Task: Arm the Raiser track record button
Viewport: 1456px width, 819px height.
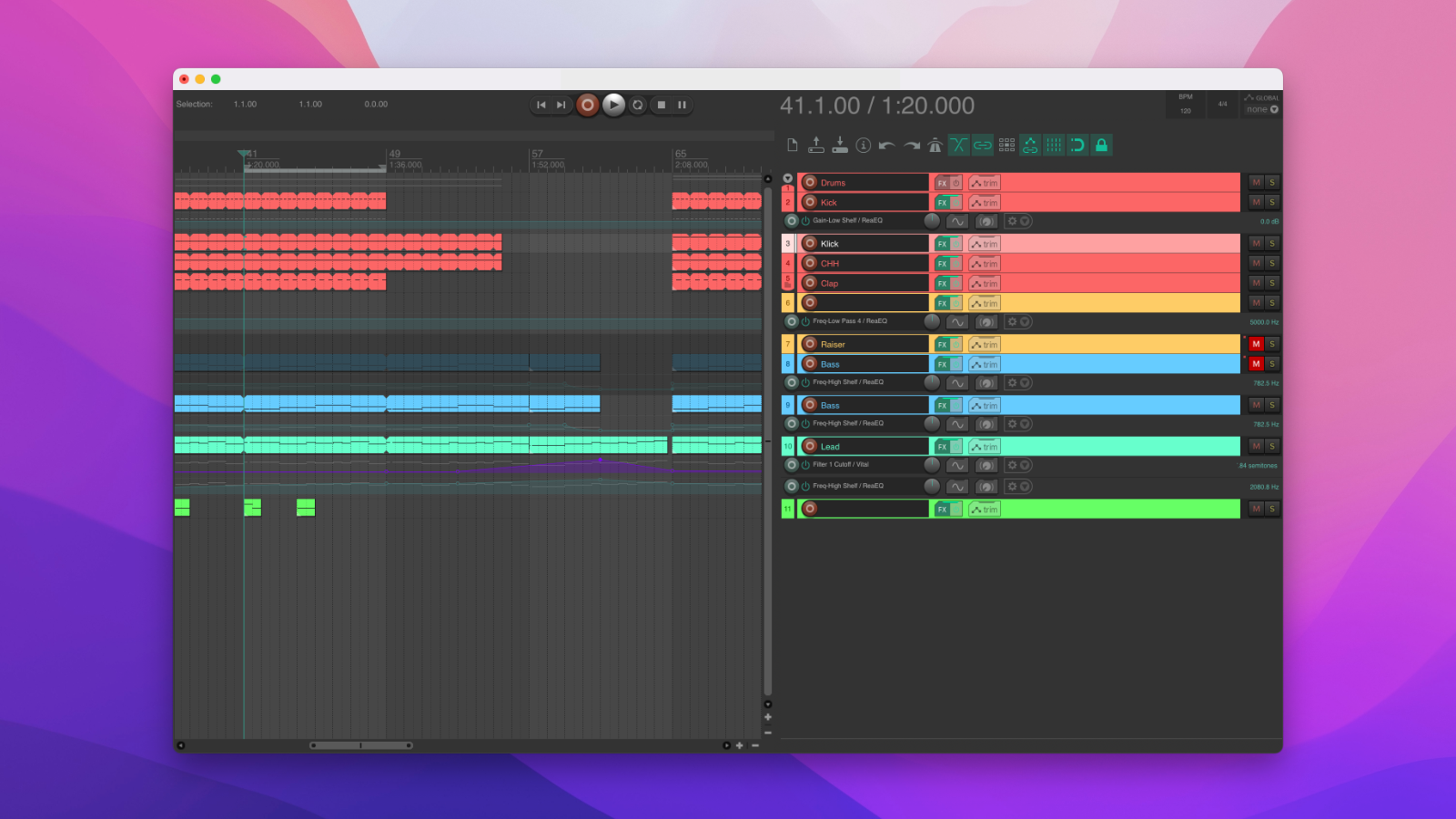Action: 810,344
